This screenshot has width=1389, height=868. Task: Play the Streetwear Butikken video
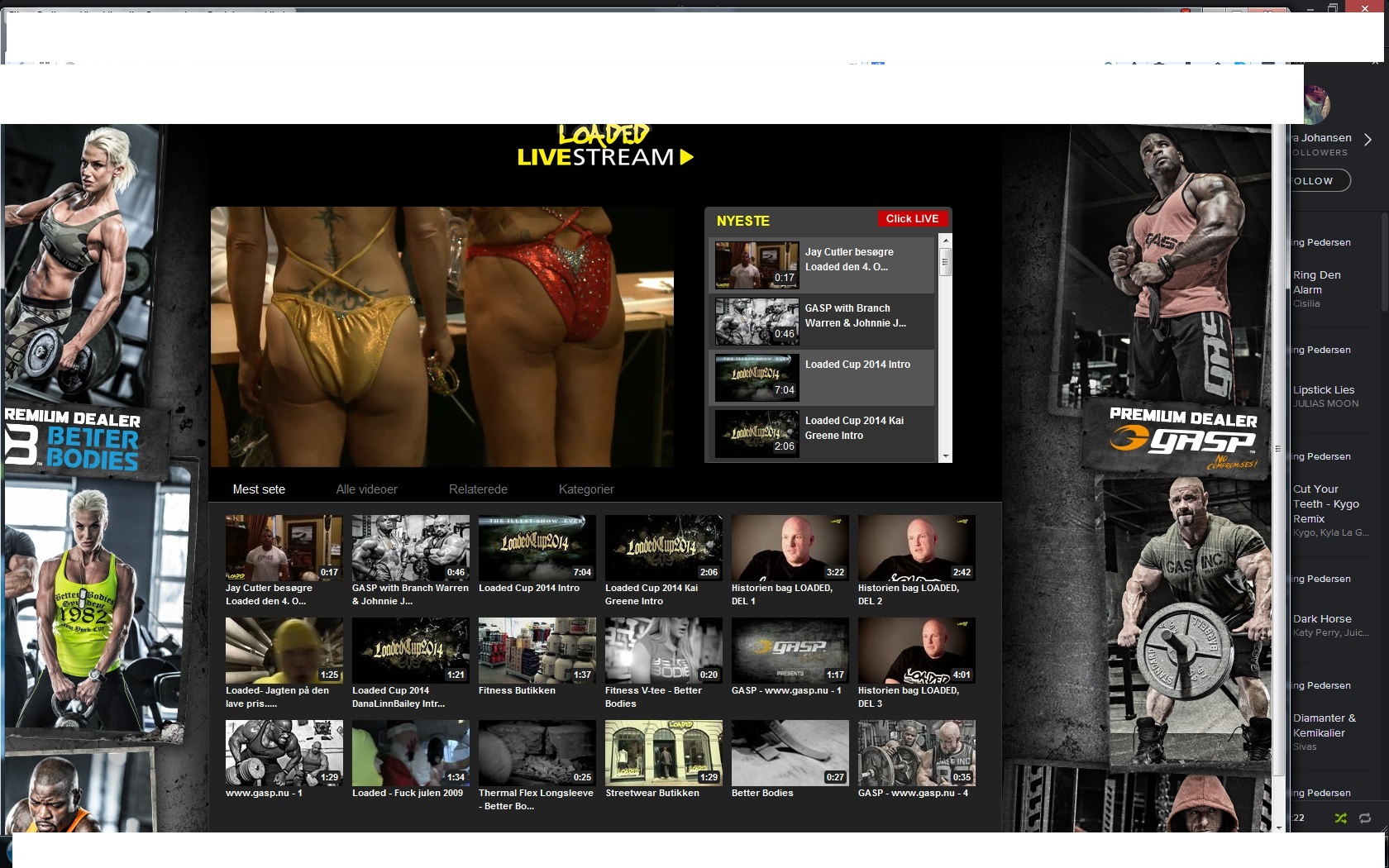[x=663, y=752]
